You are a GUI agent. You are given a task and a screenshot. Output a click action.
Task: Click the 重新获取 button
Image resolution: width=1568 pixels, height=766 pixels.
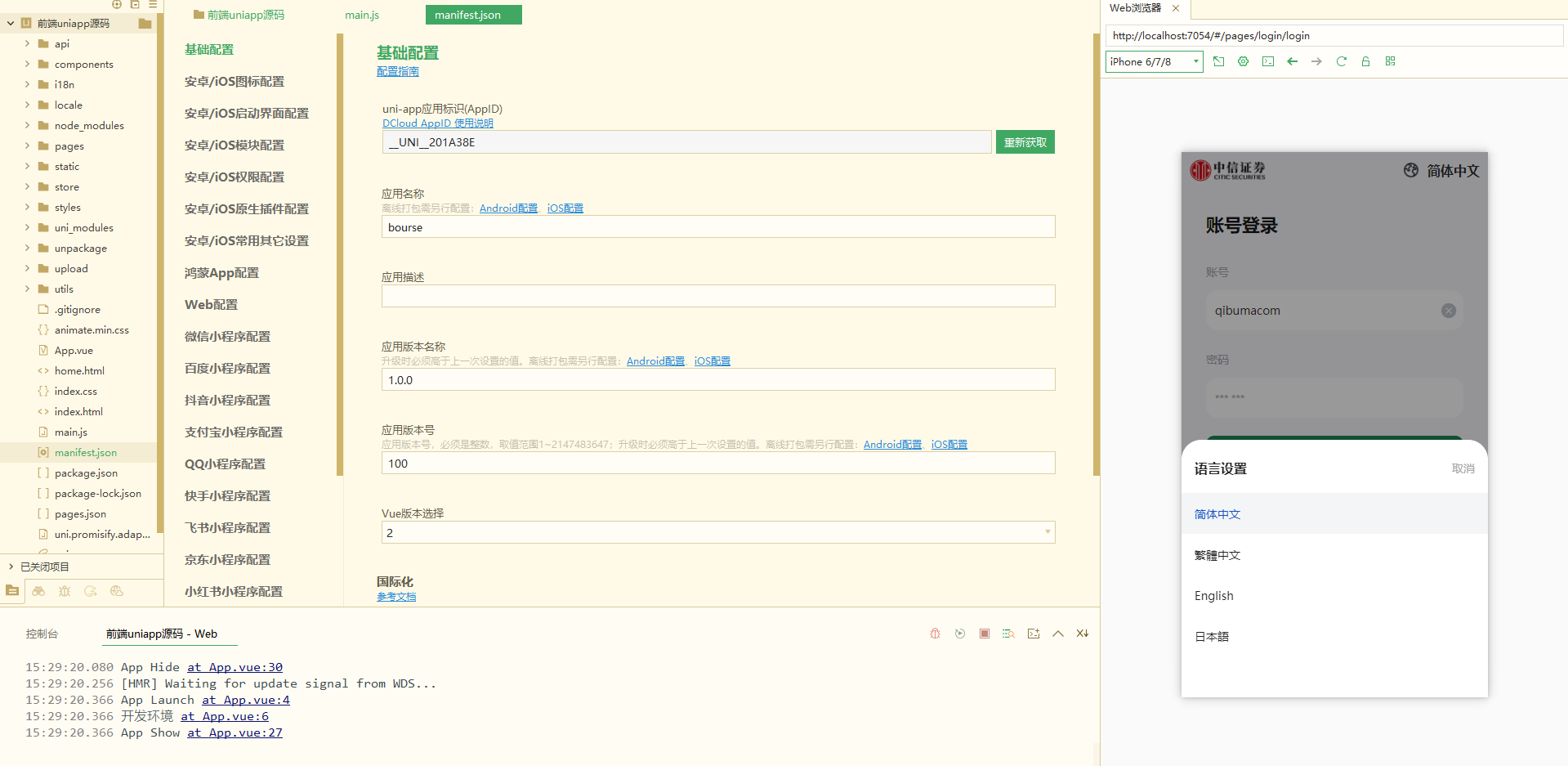pyautogui.click(x=1025, y=142)
